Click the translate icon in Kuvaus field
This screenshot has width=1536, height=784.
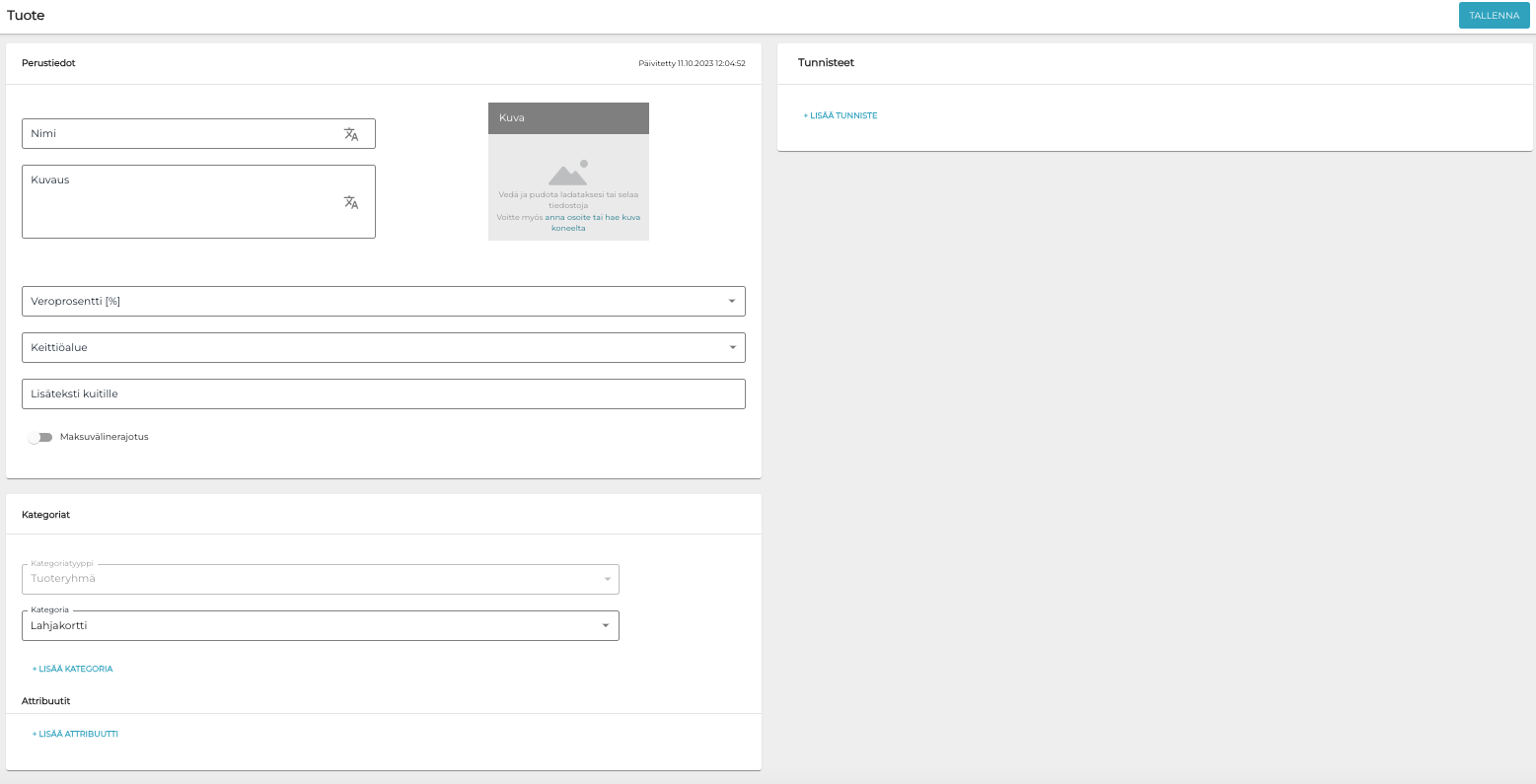point(351,202)
